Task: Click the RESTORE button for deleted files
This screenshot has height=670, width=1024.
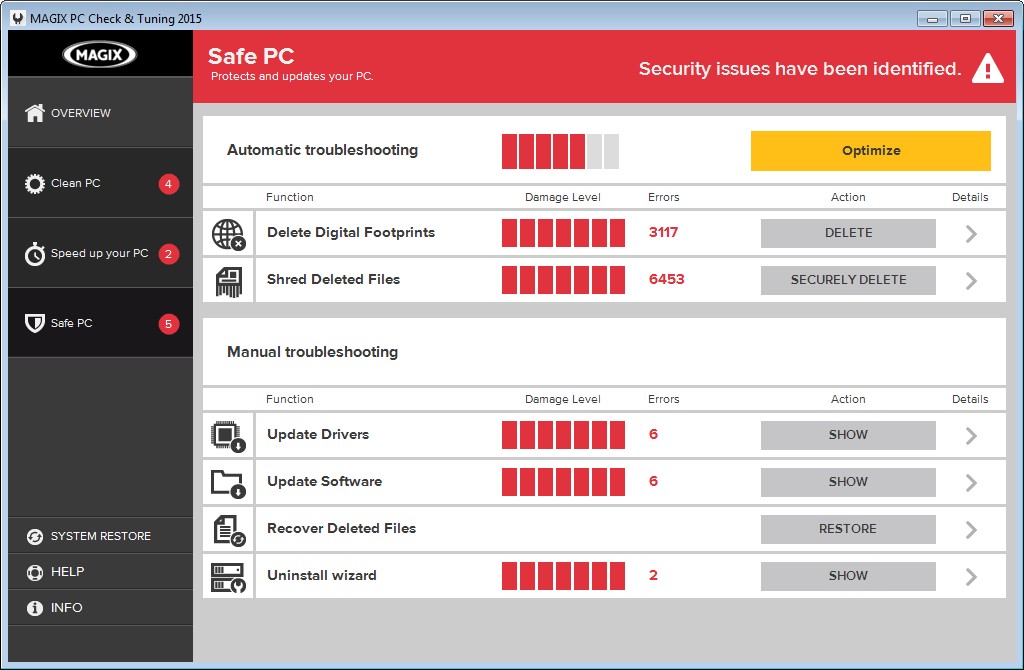Action: coord(848,529)
